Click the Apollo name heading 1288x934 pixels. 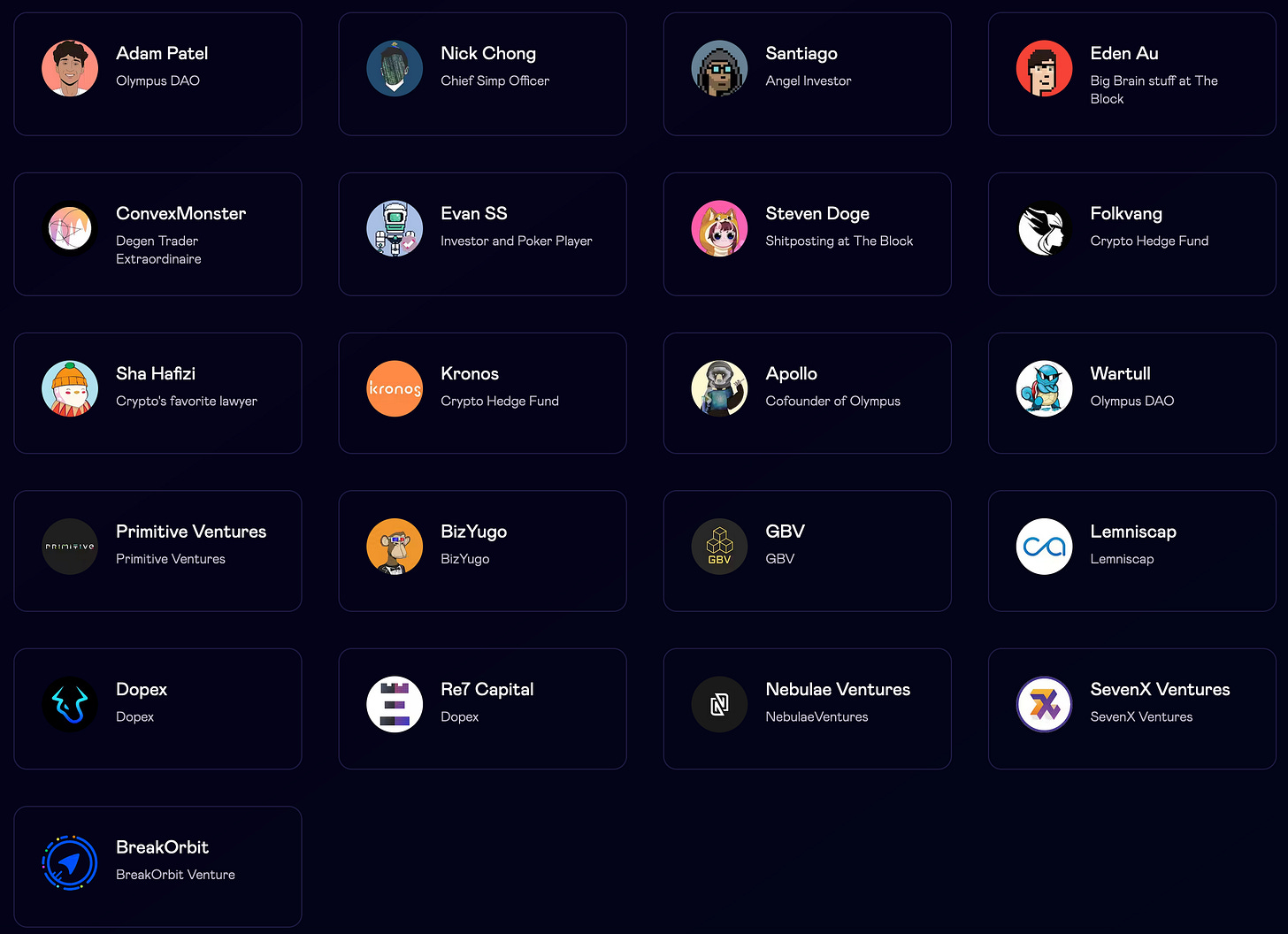(x=791, y=374)
